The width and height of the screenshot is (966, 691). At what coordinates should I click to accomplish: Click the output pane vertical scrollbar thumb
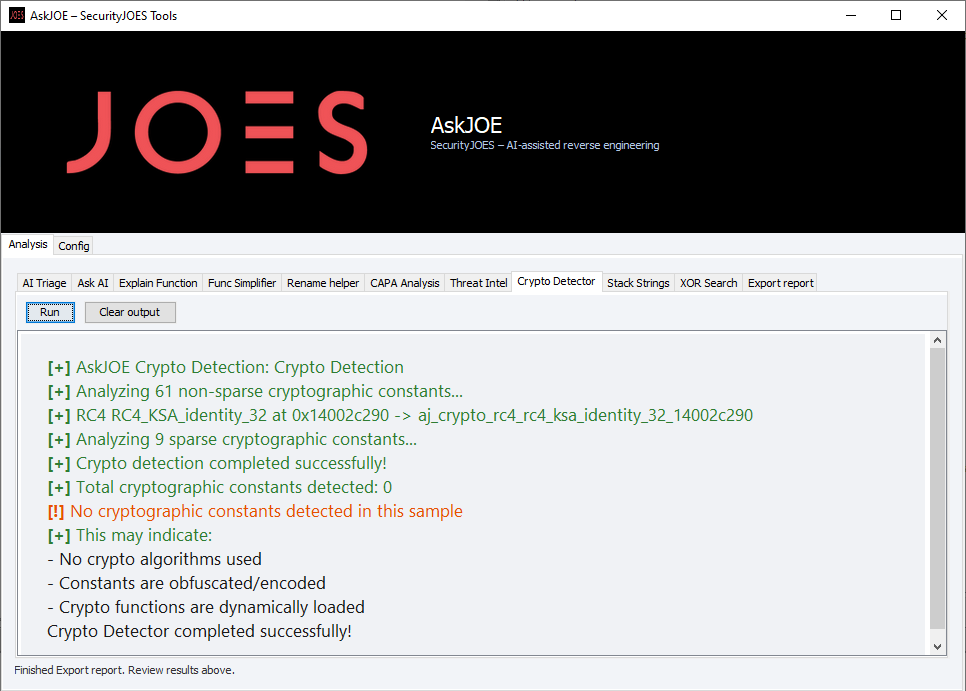937,488
